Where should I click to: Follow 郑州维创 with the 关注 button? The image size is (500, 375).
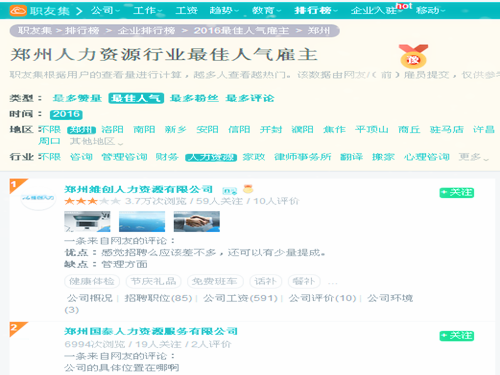tap(457, 193)
